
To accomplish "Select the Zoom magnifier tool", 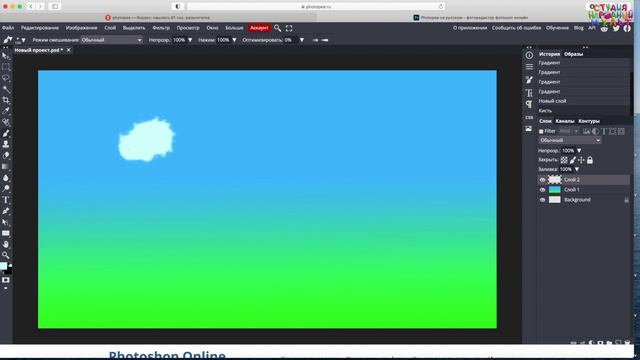I will pyautogui.click(x=6, y=256).
